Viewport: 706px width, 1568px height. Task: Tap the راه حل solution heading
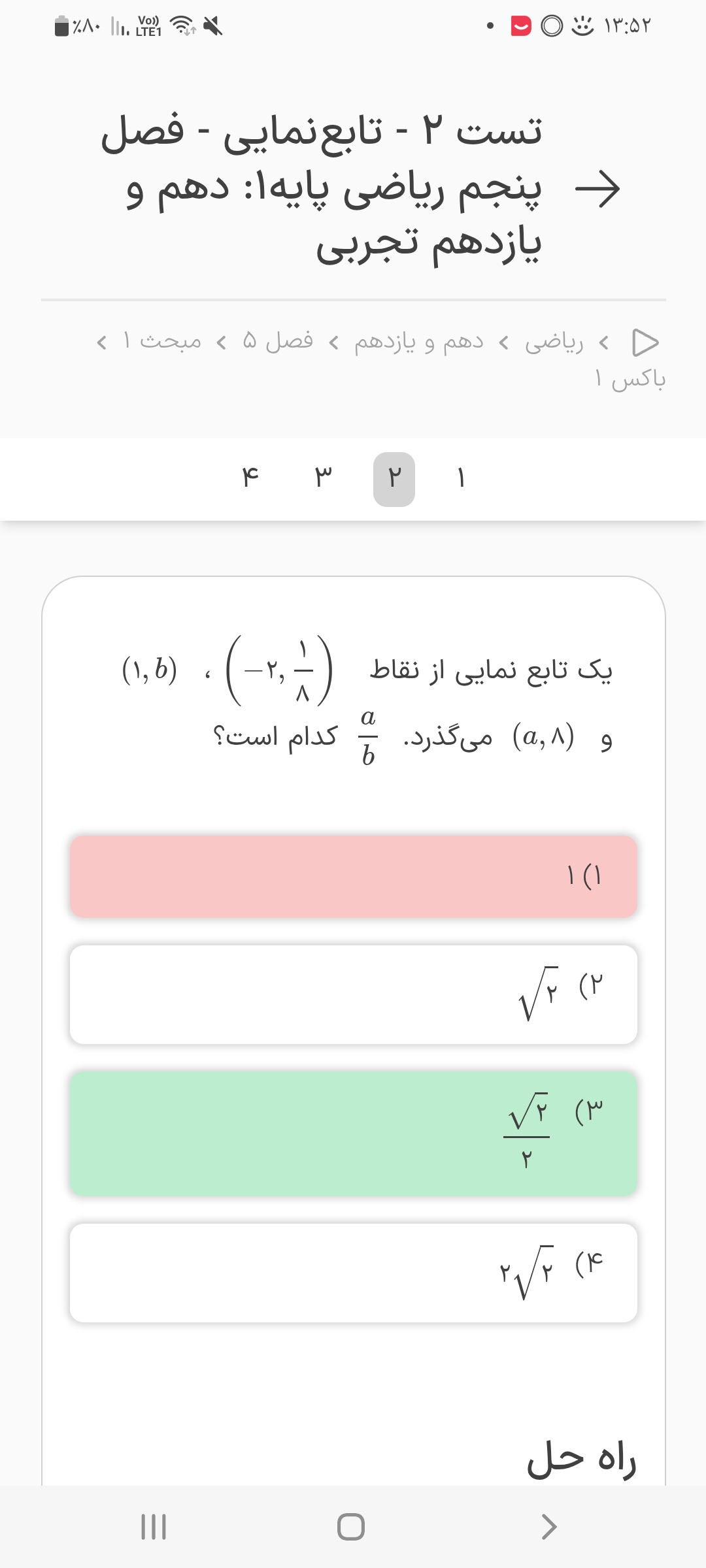[581, 1460]
